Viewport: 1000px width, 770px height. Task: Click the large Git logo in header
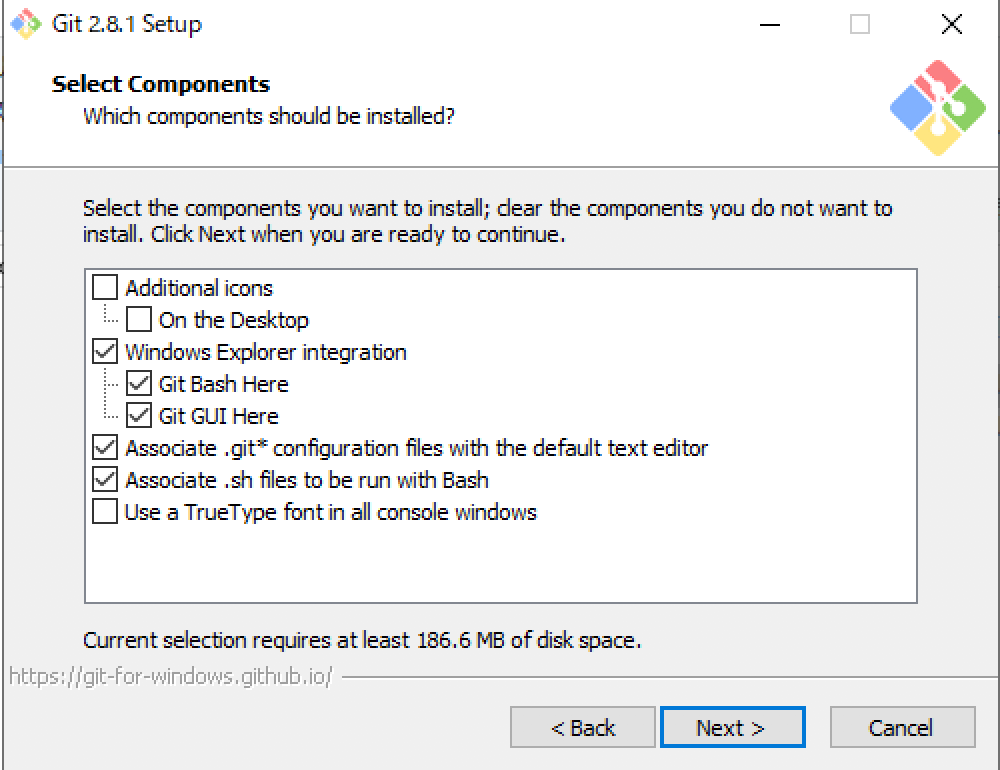click(938, 107)
